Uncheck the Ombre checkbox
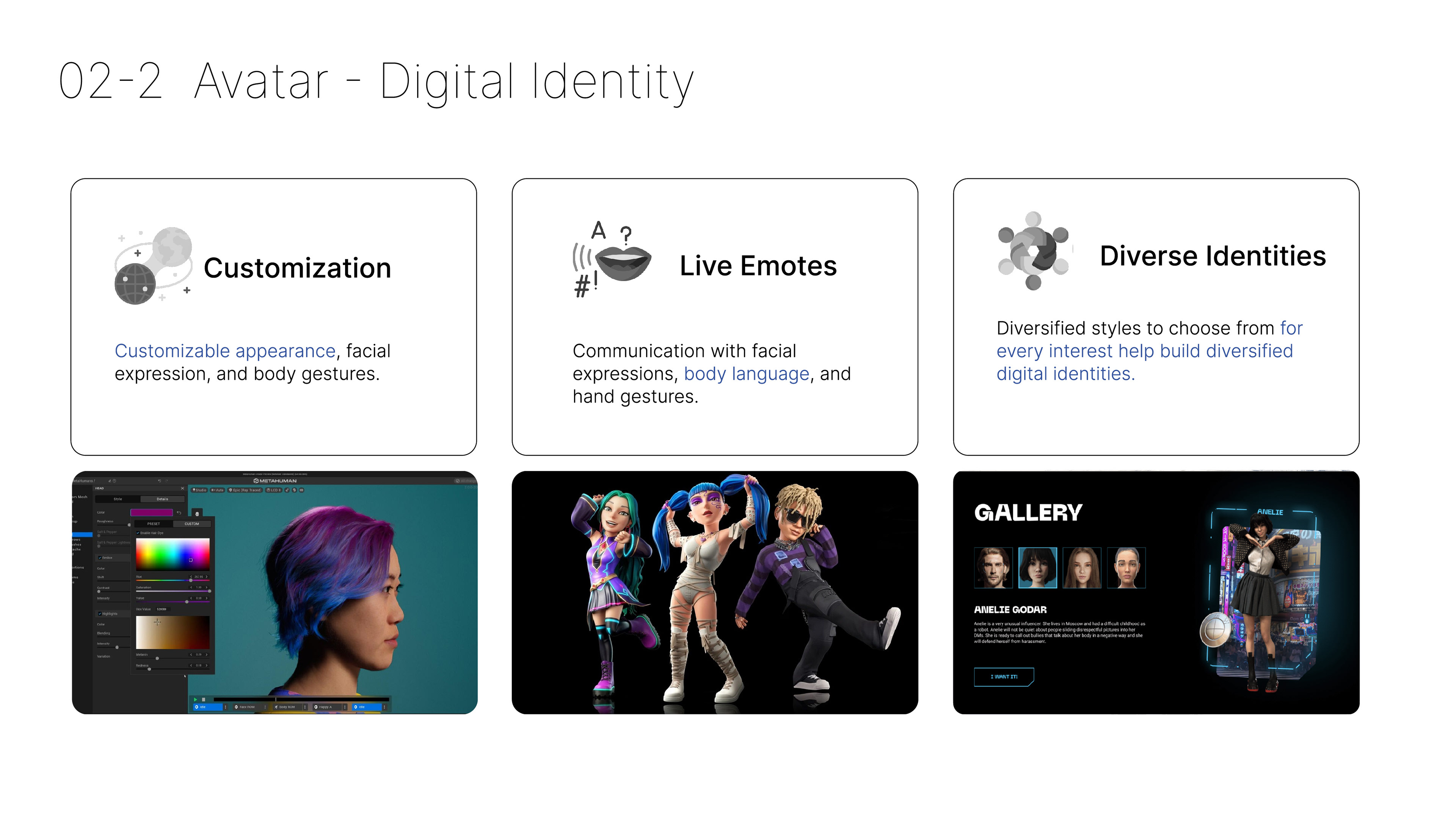 [100, 558]
